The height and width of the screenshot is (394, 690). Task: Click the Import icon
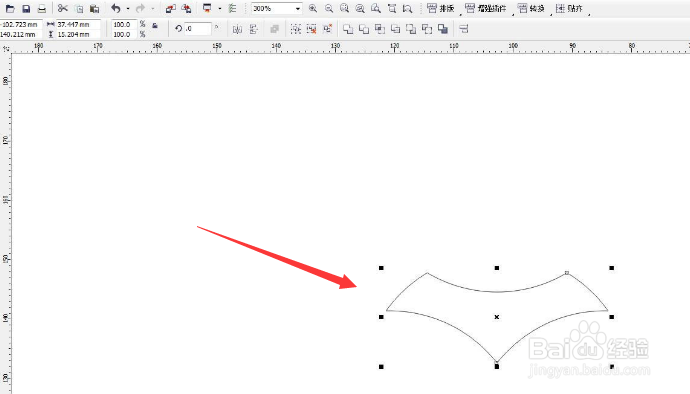click(171, 8)
